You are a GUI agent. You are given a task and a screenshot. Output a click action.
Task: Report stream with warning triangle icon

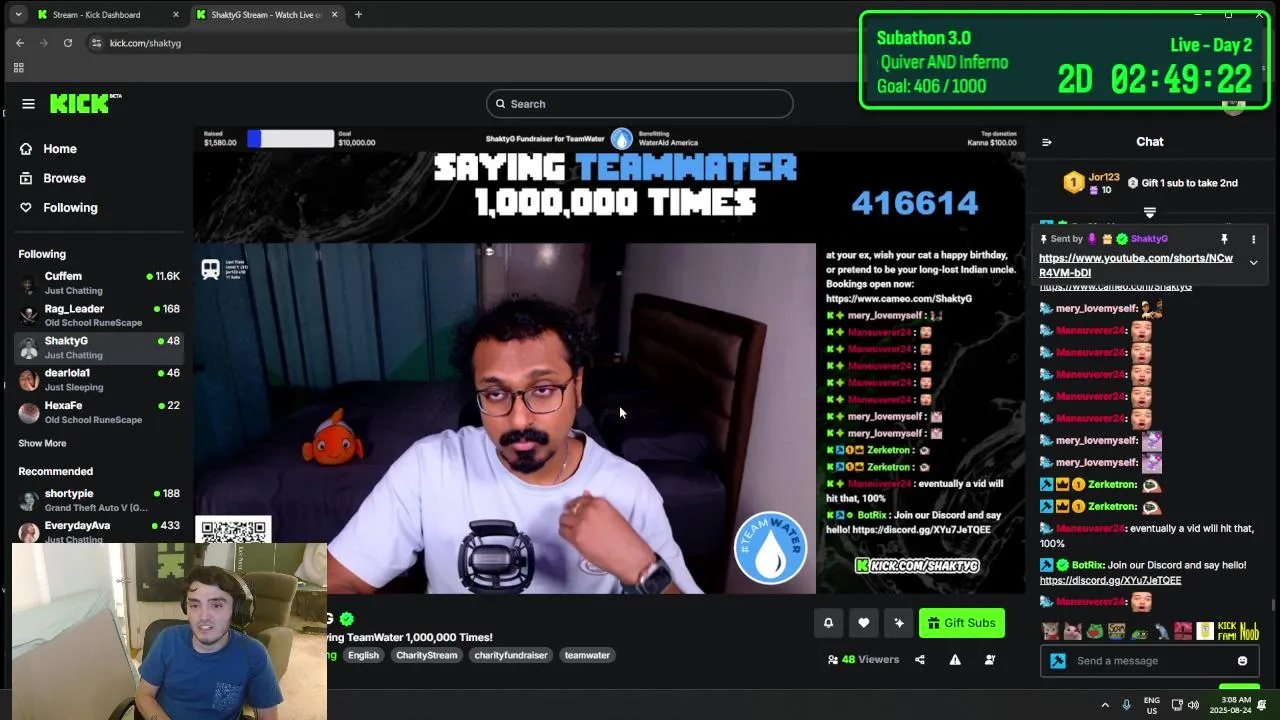(955, 660)
